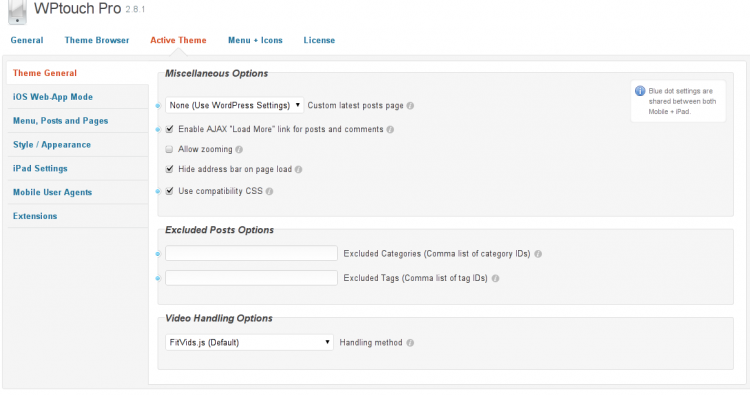Open help icon for video Handling method
The image size is (750, 395).
(410, 343)
